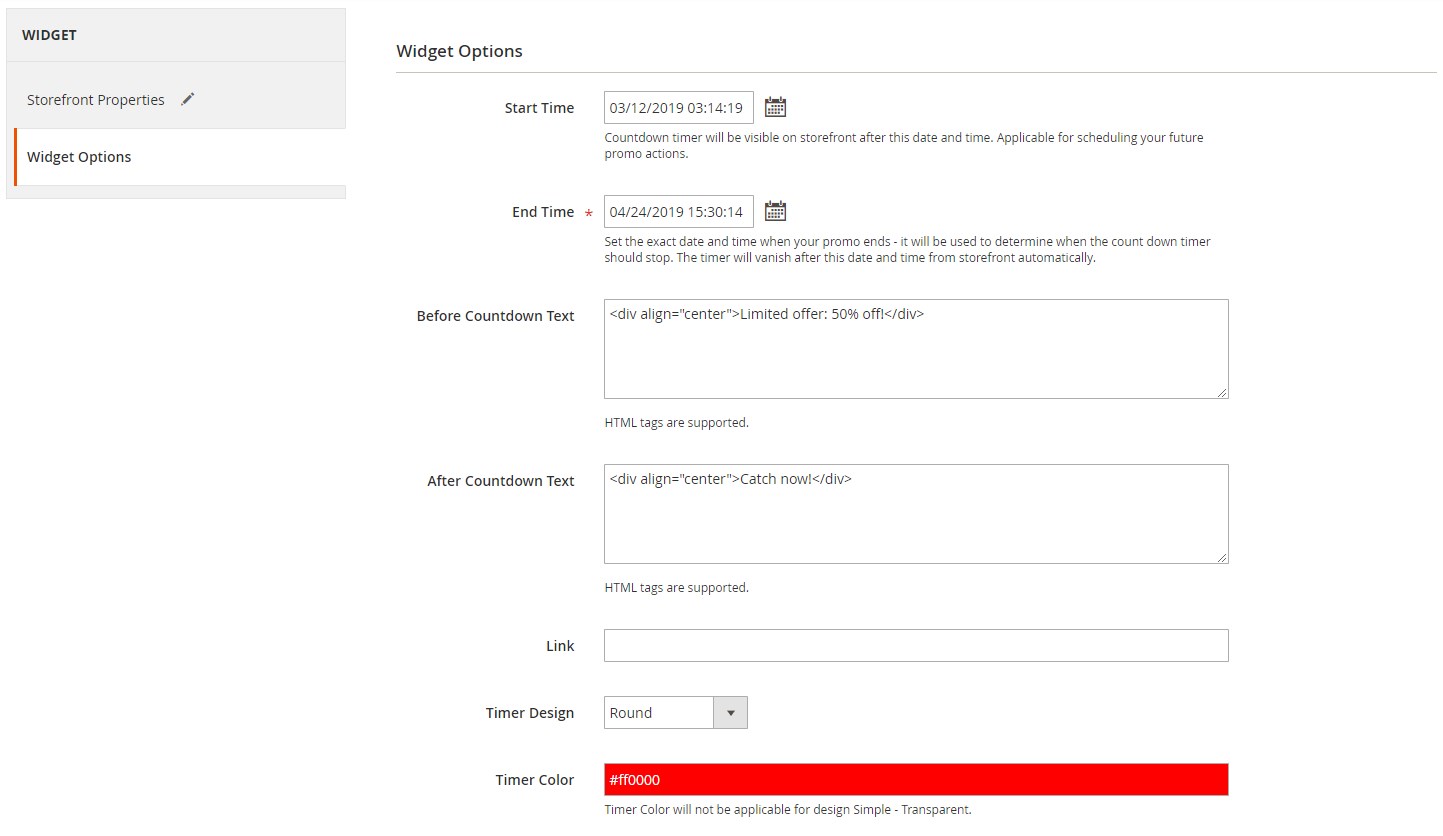Open the Start Time calendar picker icon
This screenshot has height=836, width=1443.
click(x=775, y=107)
